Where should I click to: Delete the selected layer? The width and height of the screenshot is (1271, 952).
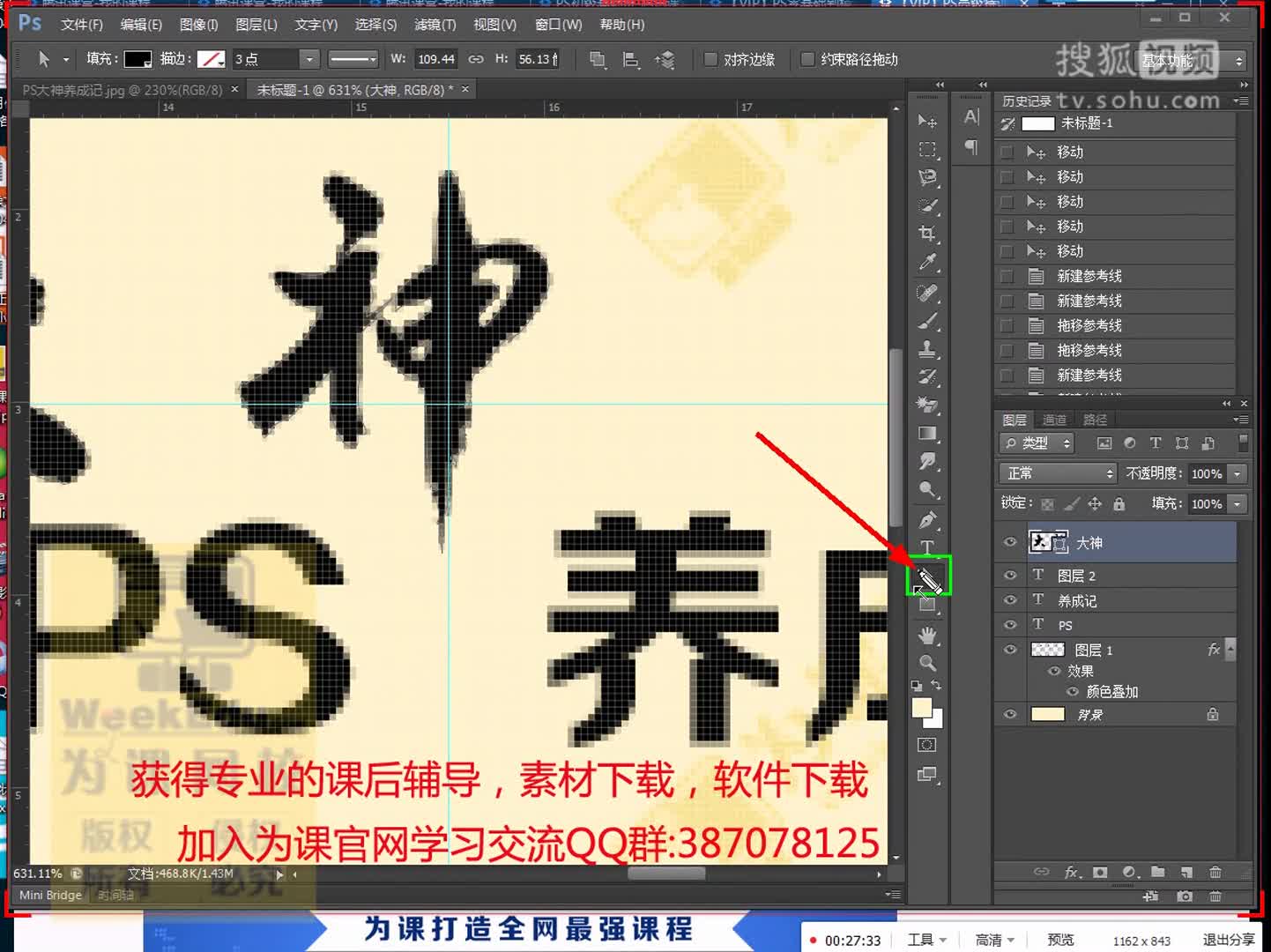(x=1215, y=872)
